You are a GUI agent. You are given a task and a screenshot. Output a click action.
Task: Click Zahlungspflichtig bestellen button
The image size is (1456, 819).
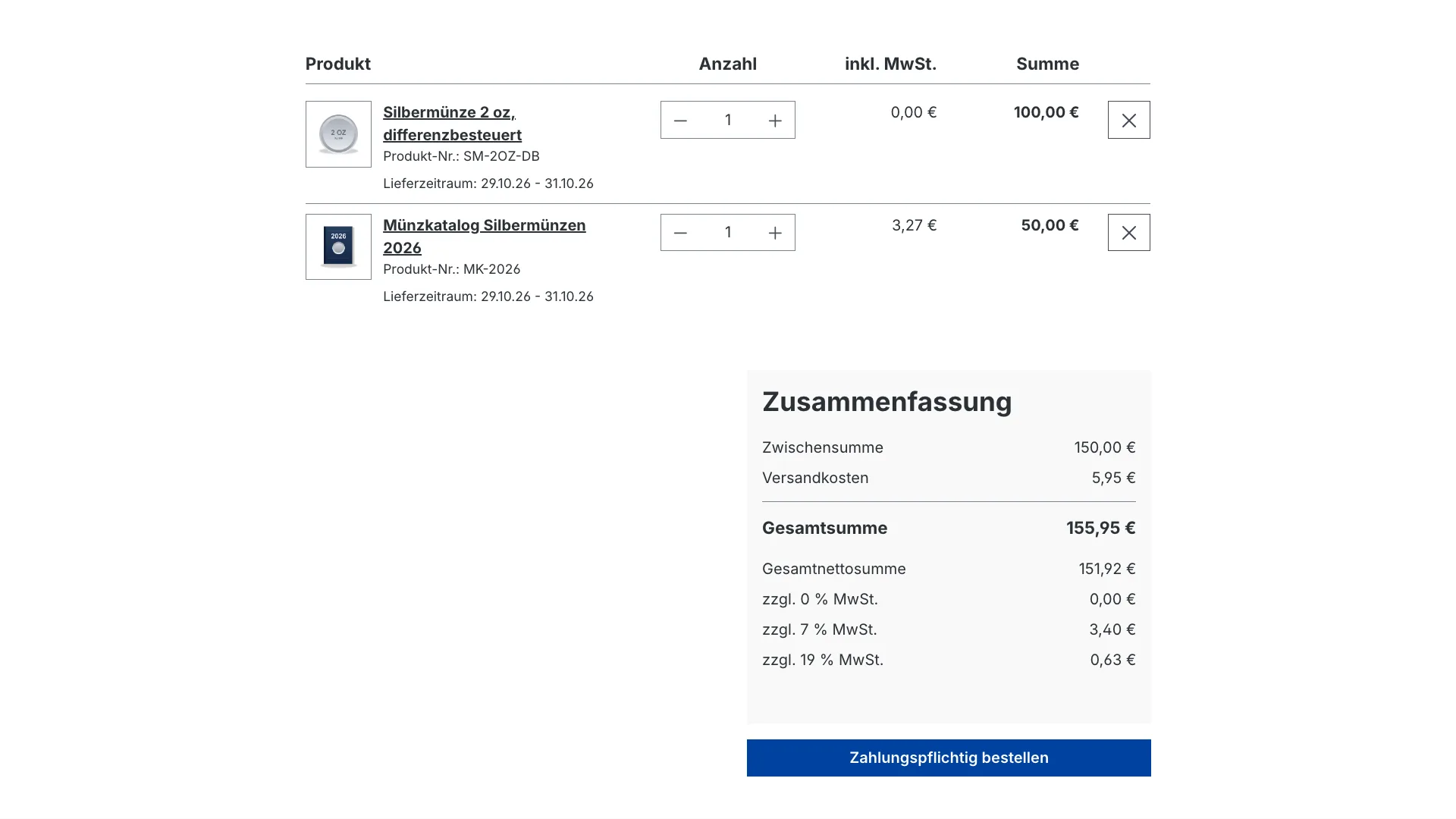(949, 758)
